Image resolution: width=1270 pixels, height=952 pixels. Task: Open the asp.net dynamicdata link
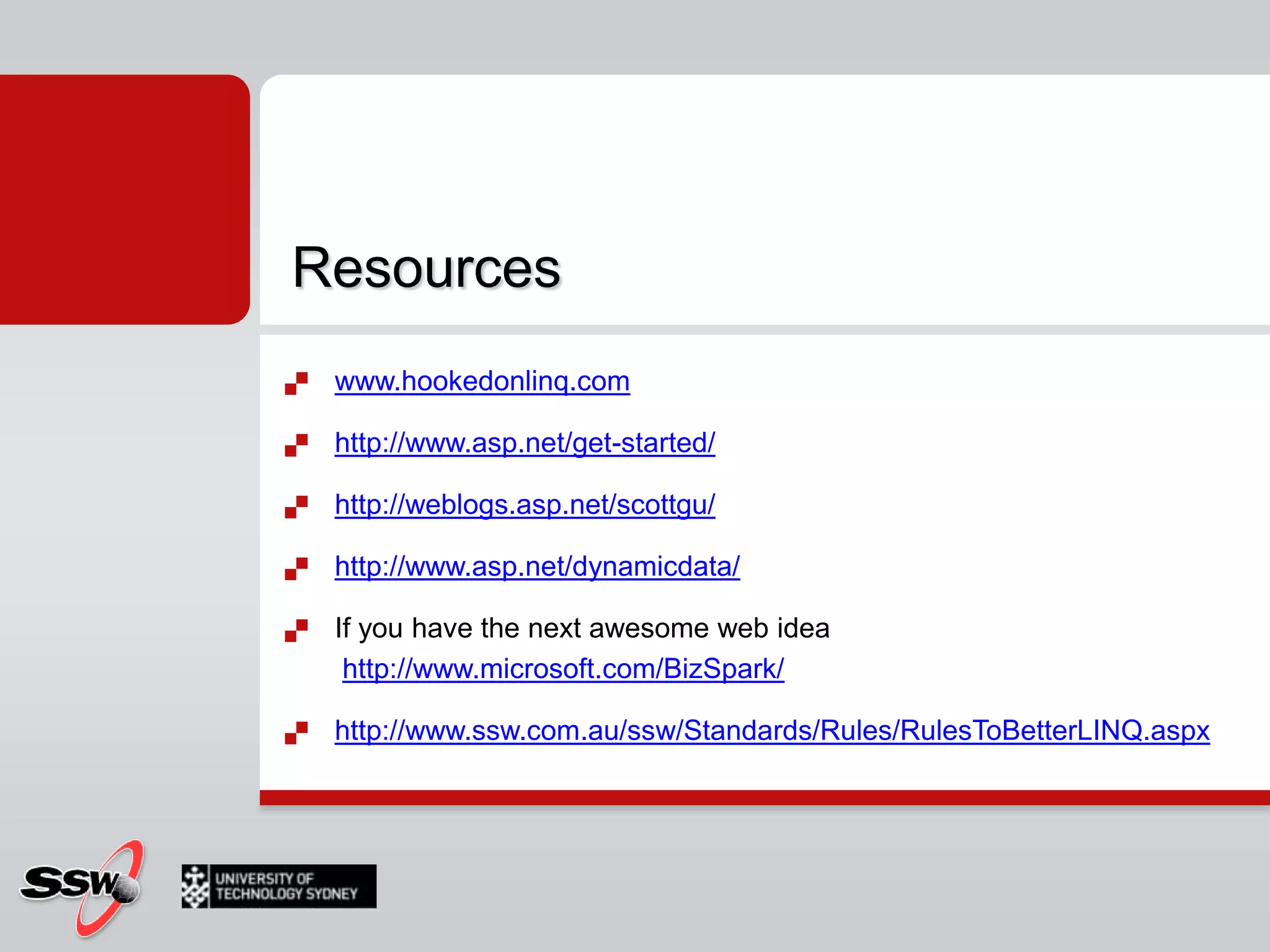point(537,566)
